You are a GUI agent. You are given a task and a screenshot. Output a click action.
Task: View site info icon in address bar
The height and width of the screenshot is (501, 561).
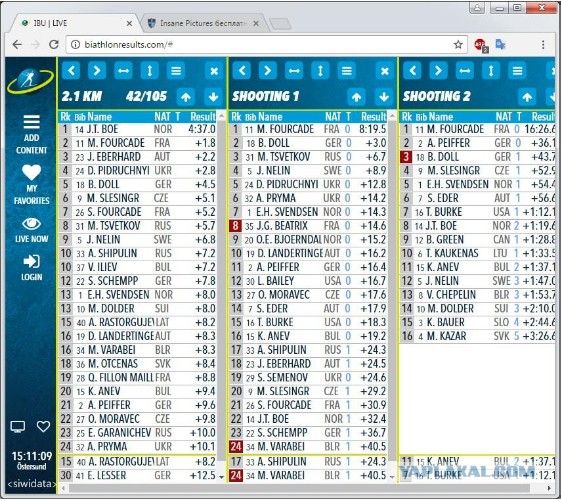[75, 45]
